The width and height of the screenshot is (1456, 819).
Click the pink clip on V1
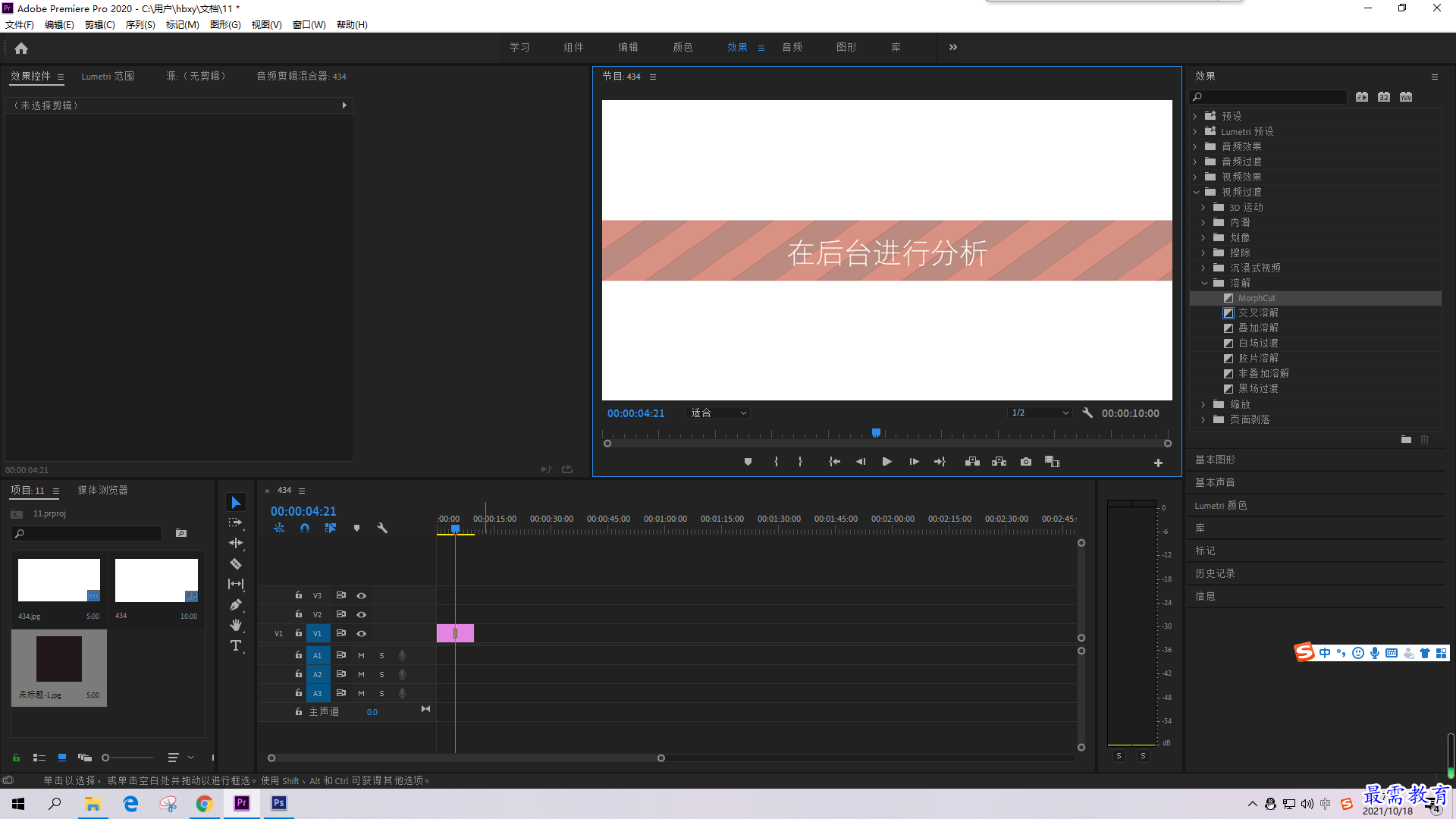455,633
